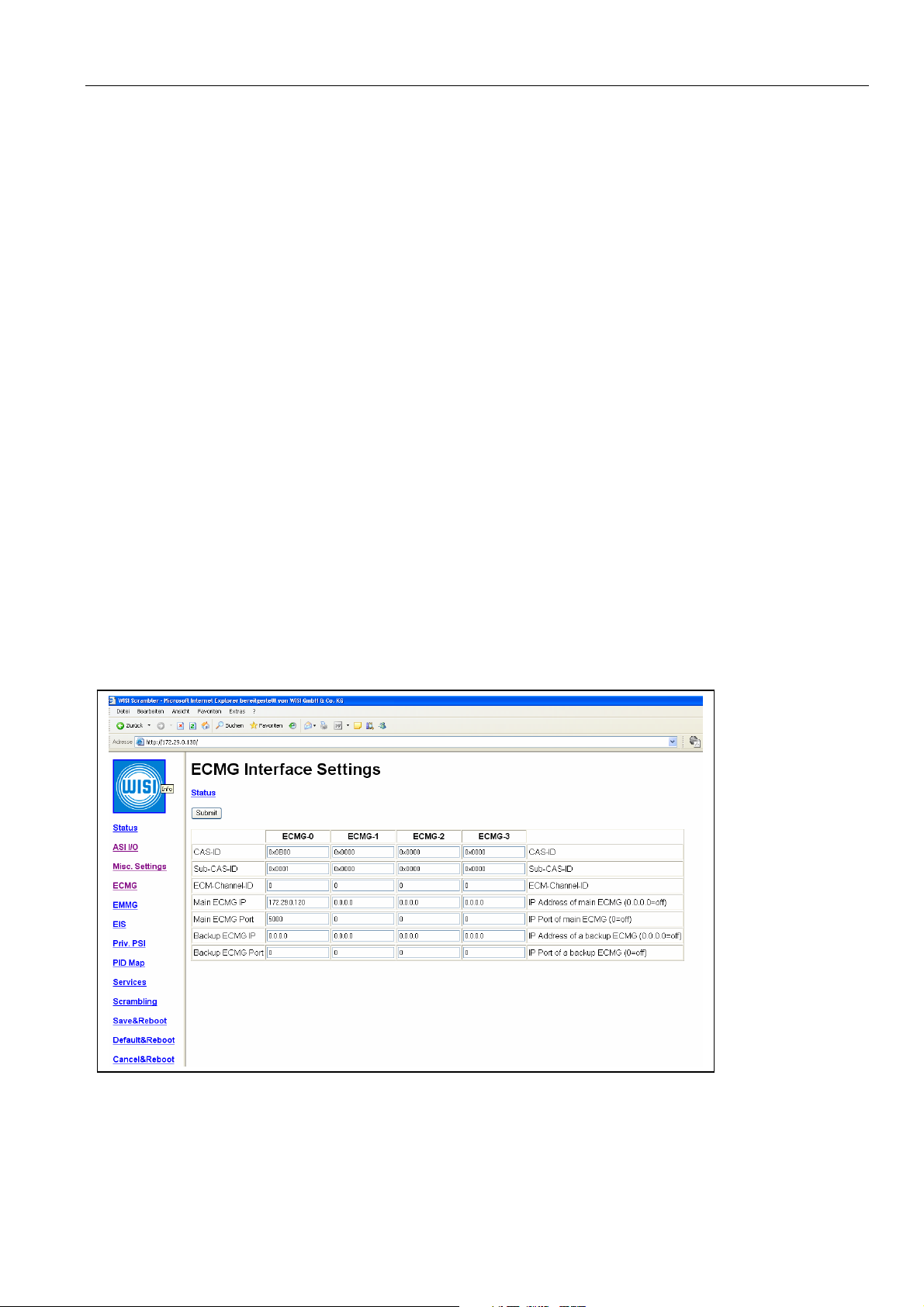
Task: Open the mail icon dropdown arrow
Action: (314, 726)
